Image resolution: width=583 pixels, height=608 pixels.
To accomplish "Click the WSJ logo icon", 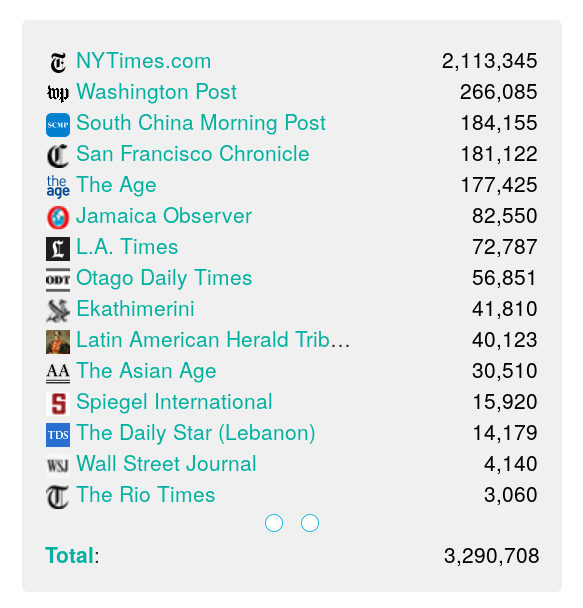I will click(x=58, y=466).
